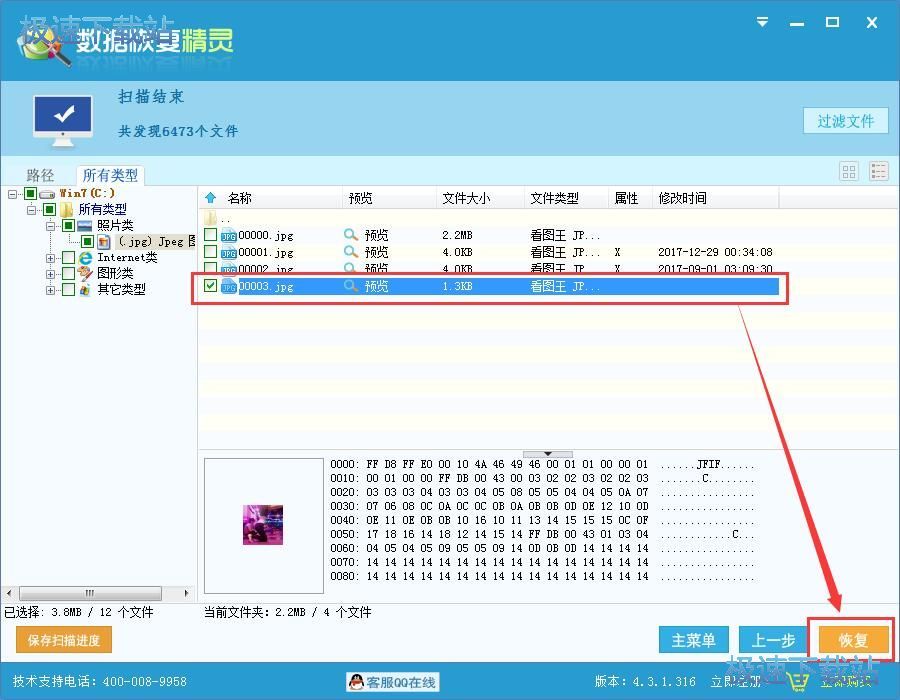Collapse the 照片类 tree node

point(51,226)
